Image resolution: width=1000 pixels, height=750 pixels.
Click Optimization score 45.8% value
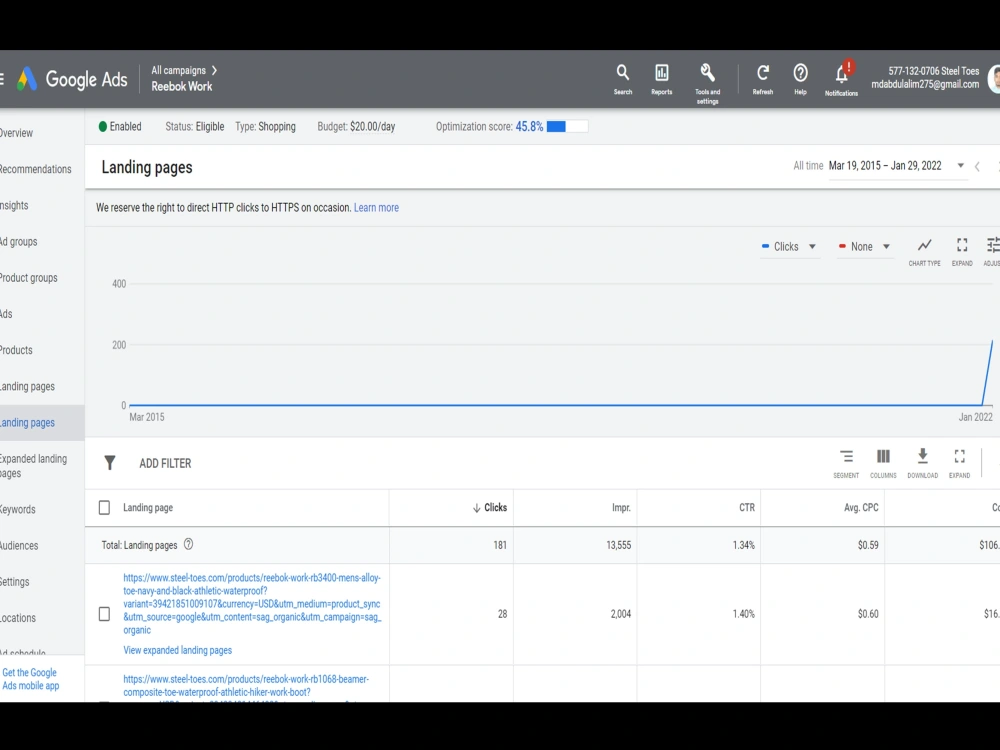[529, 126]
